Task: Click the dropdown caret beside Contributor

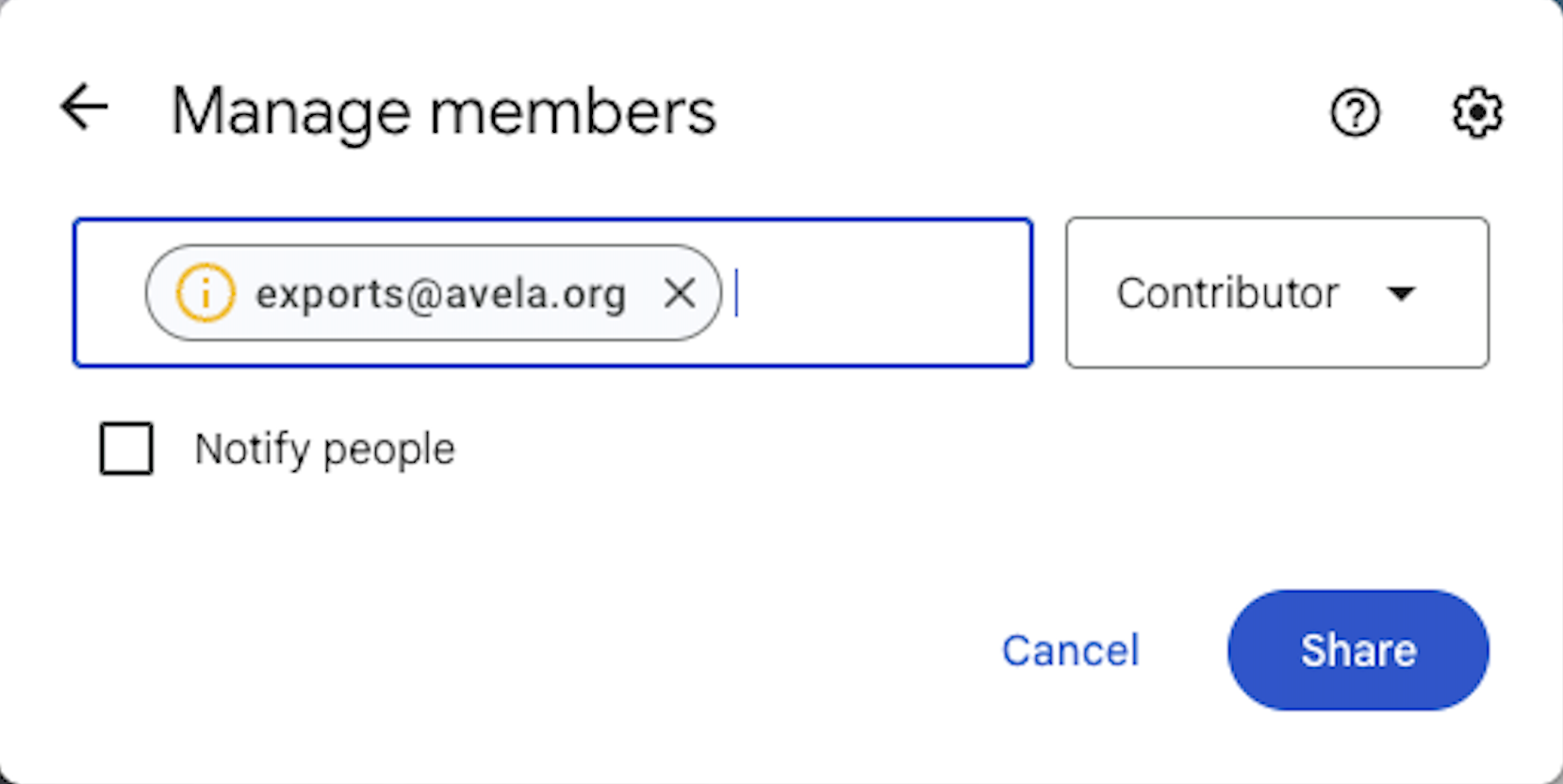Action: [x=1402, y=294]
